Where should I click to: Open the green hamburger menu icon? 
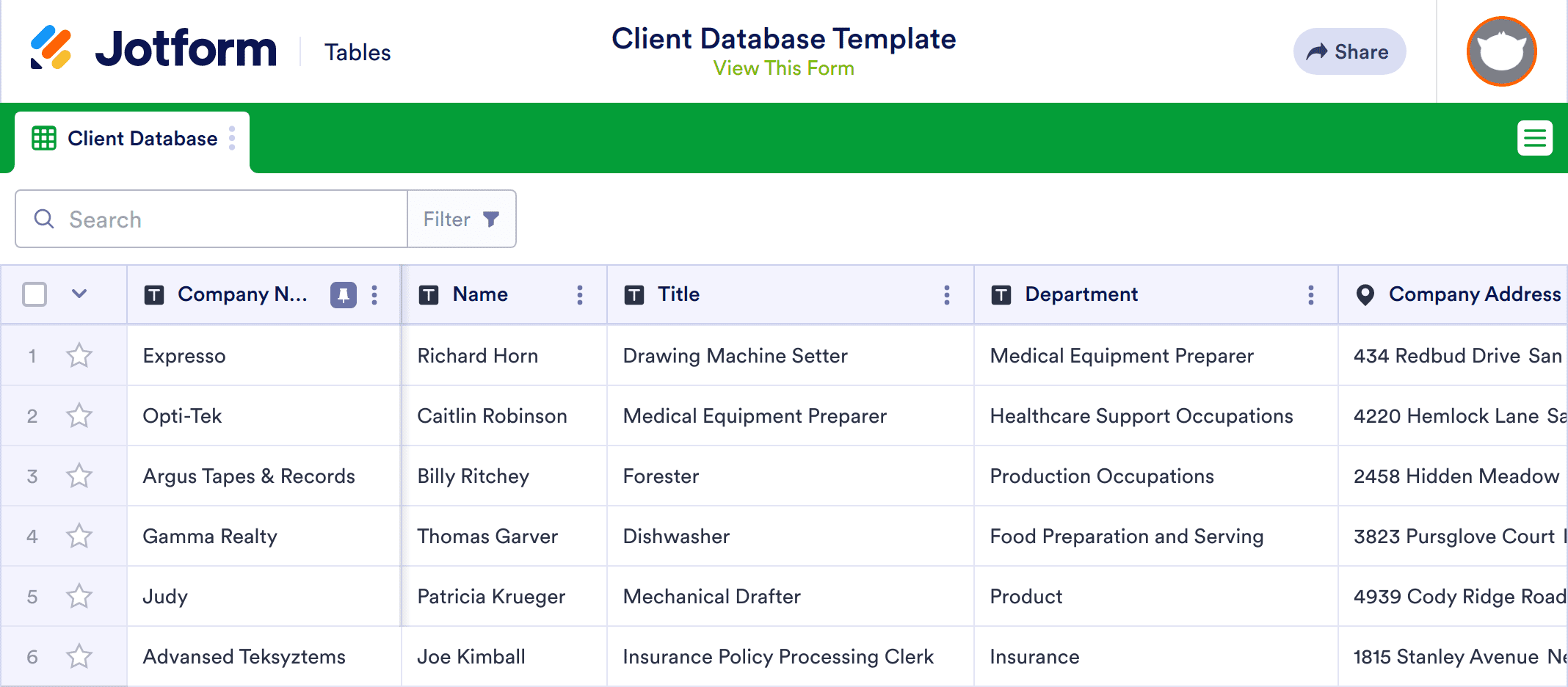(1534, 138)
